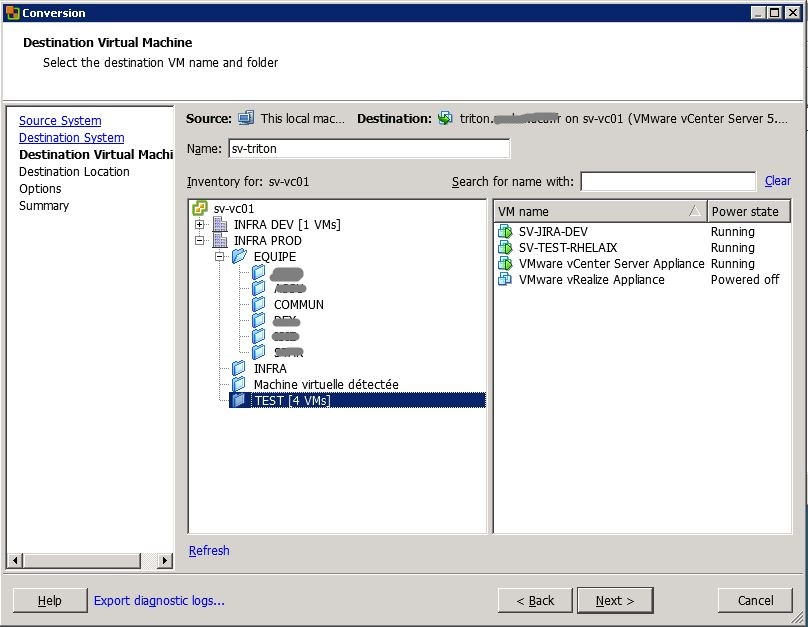Click the Search for name with field
The width and height of the screenshot is (808, 627).
click(668, 181)
